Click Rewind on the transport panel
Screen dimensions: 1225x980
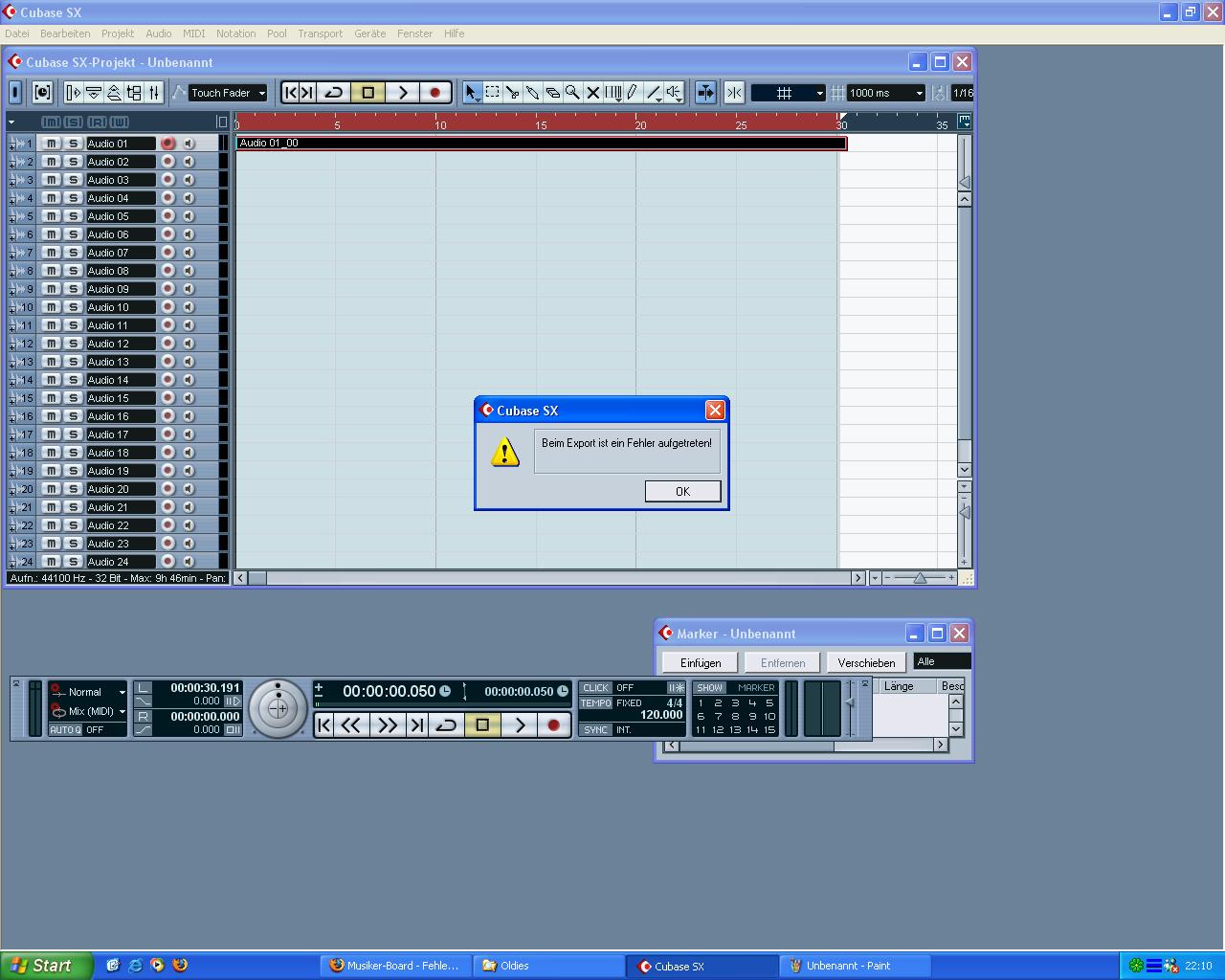point(351,725)
